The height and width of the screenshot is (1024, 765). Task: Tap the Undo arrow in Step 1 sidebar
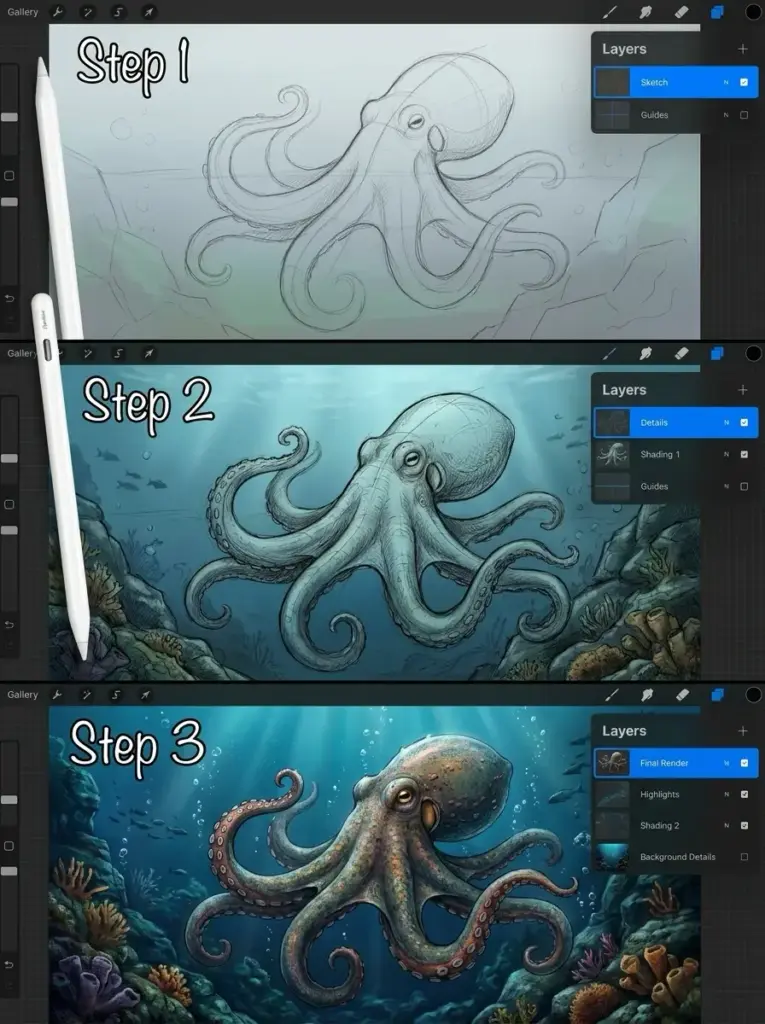[9, 298]
